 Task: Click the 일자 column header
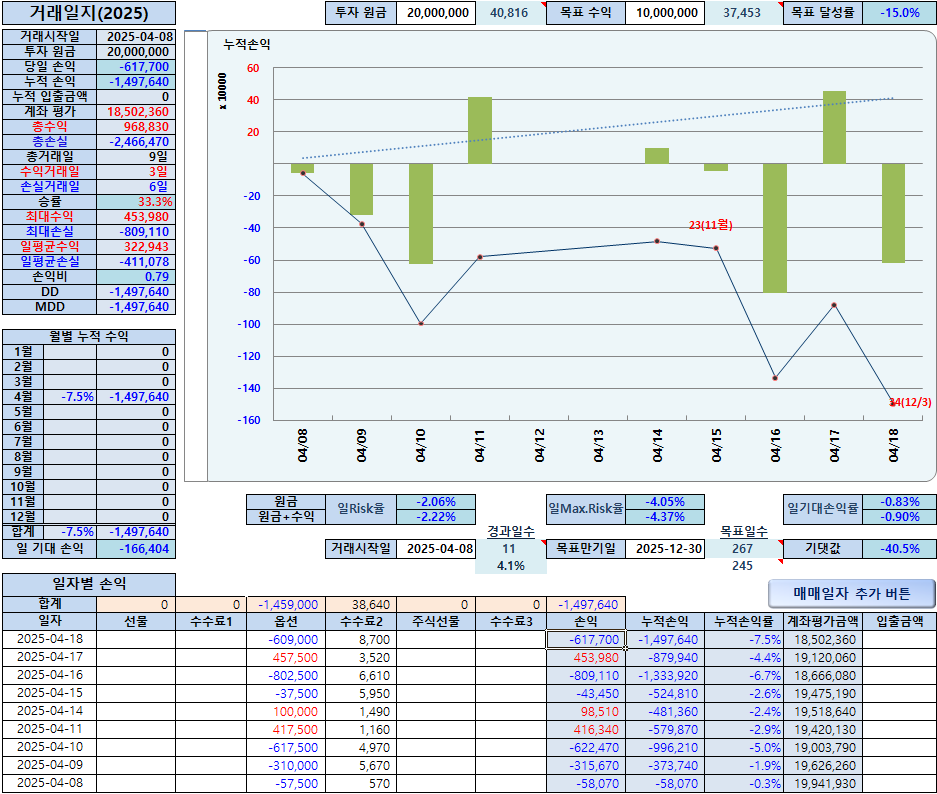tap(50, 621)
